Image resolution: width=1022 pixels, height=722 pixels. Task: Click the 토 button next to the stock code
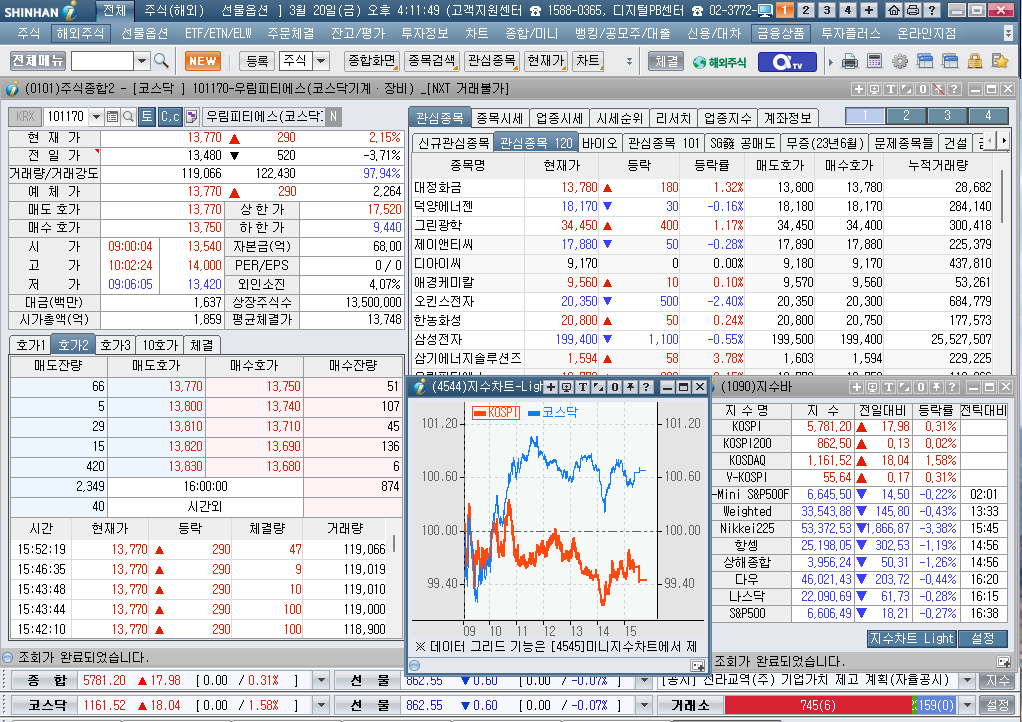[147, 117]
